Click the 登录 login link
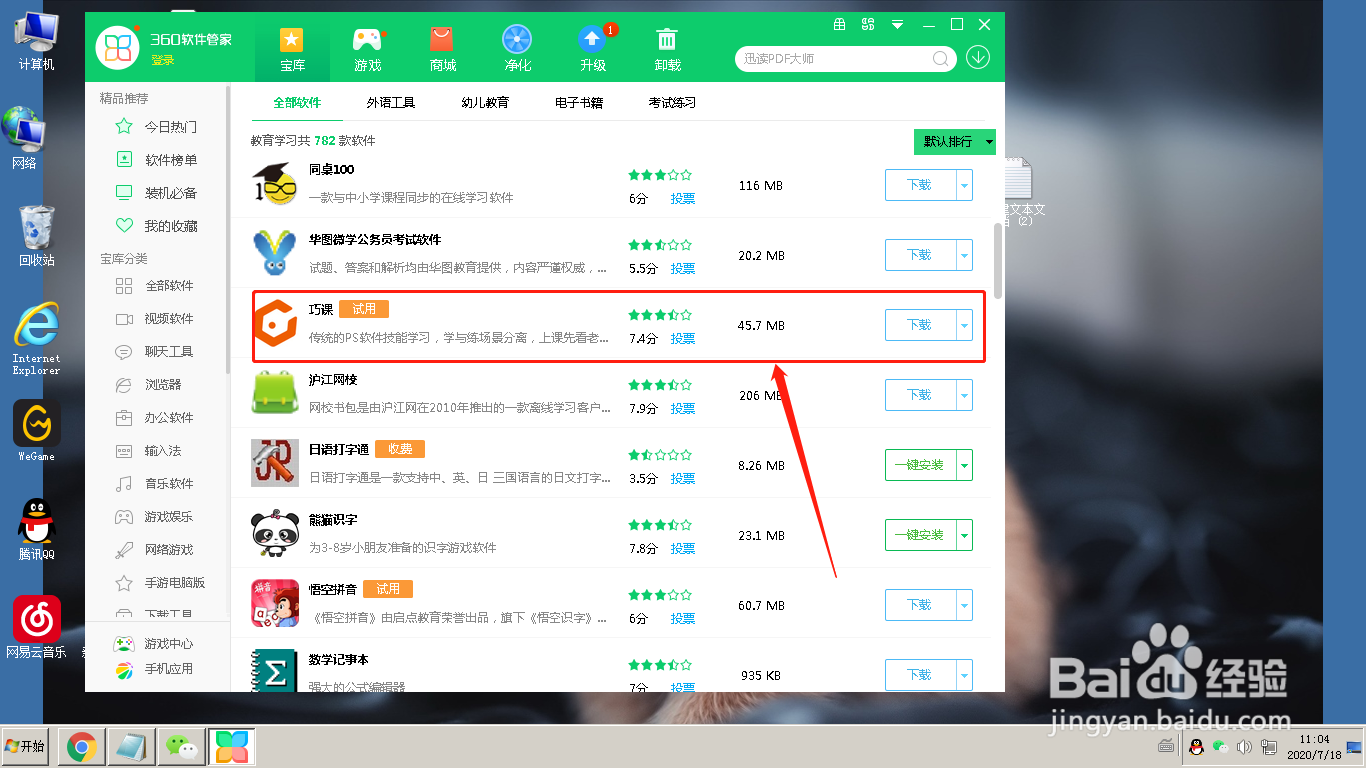This screenshot has height=768, width=1366. [x=163, y=61]
